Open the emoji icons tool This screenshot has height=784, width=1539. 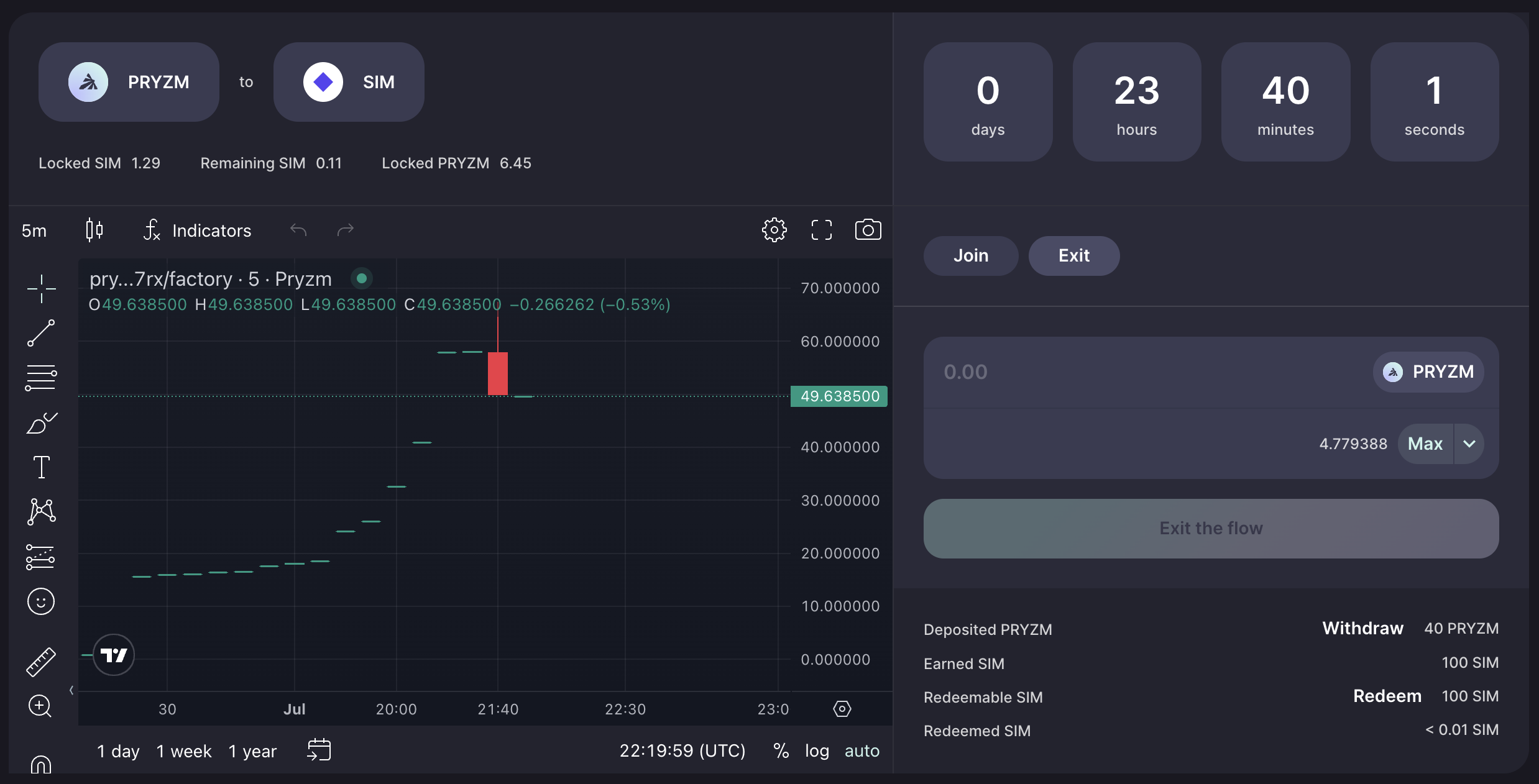41,601
